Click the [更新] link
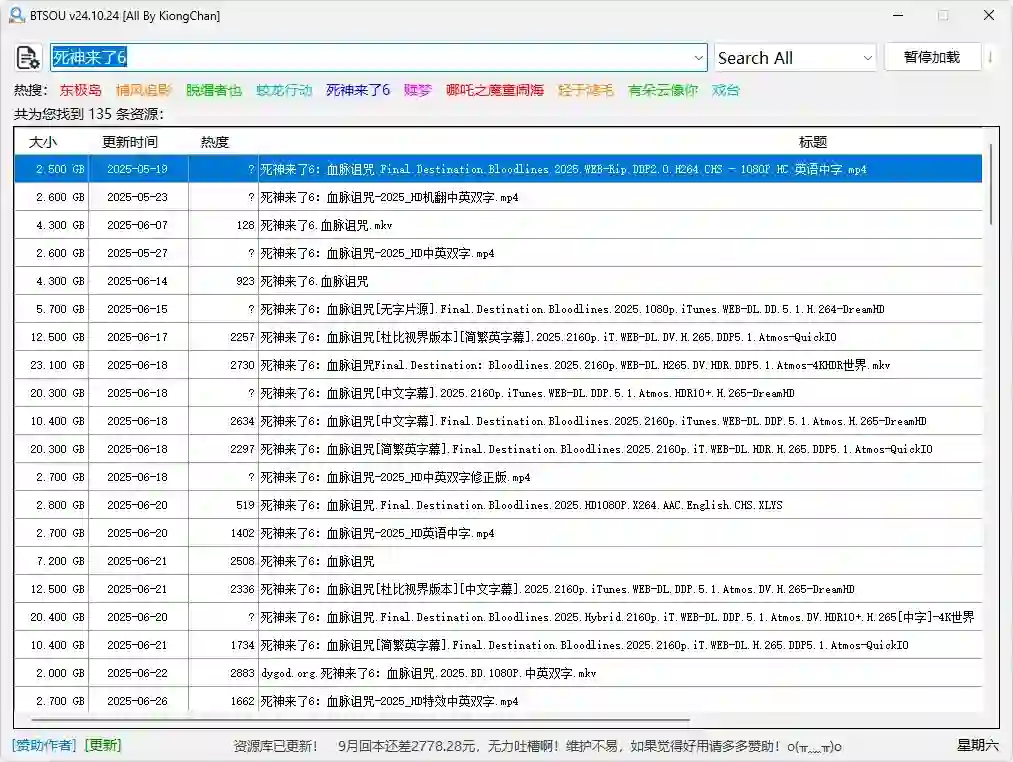Viewport: 1013px width, 762px height. pos(102,745)
